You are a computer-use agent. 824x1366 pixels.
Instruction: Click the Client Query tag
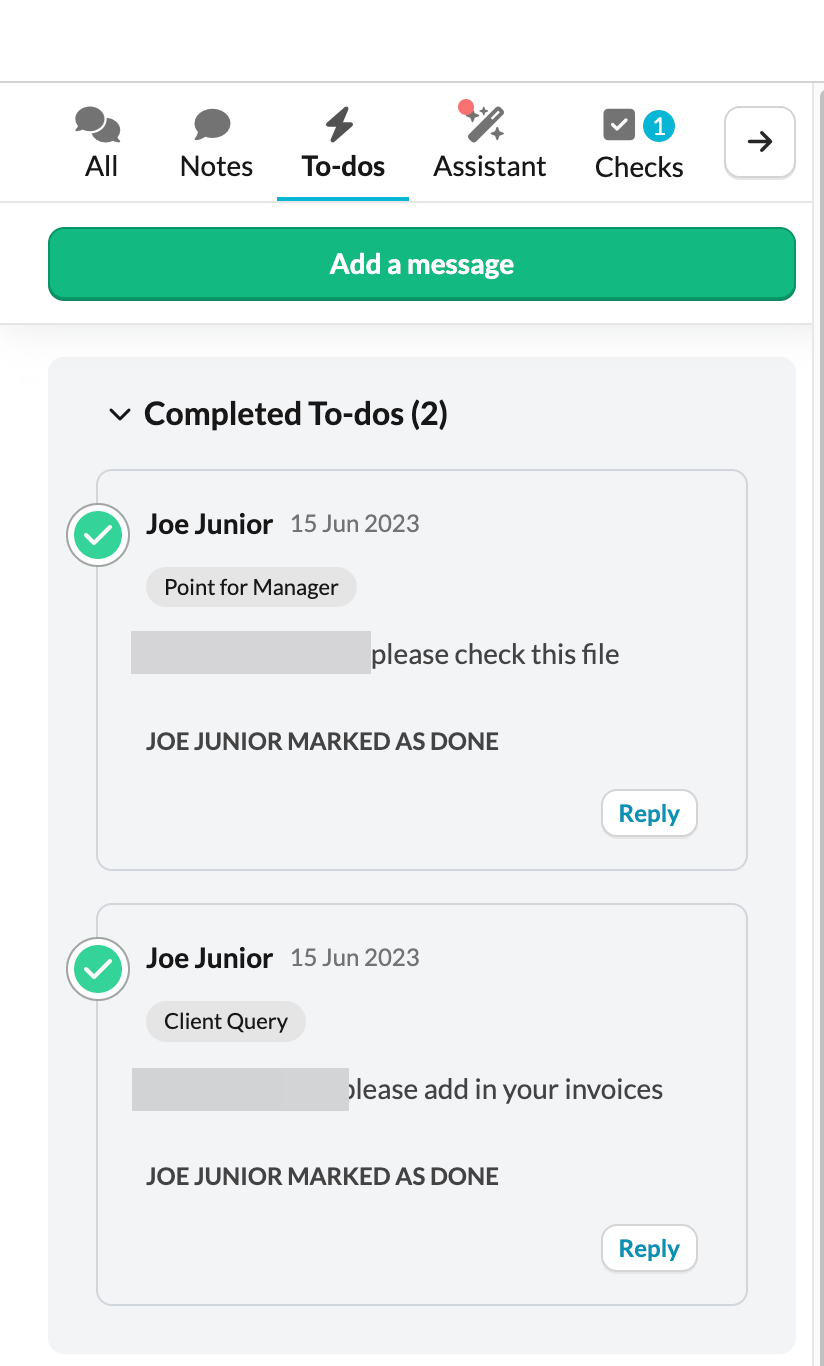coord(226,1021)
